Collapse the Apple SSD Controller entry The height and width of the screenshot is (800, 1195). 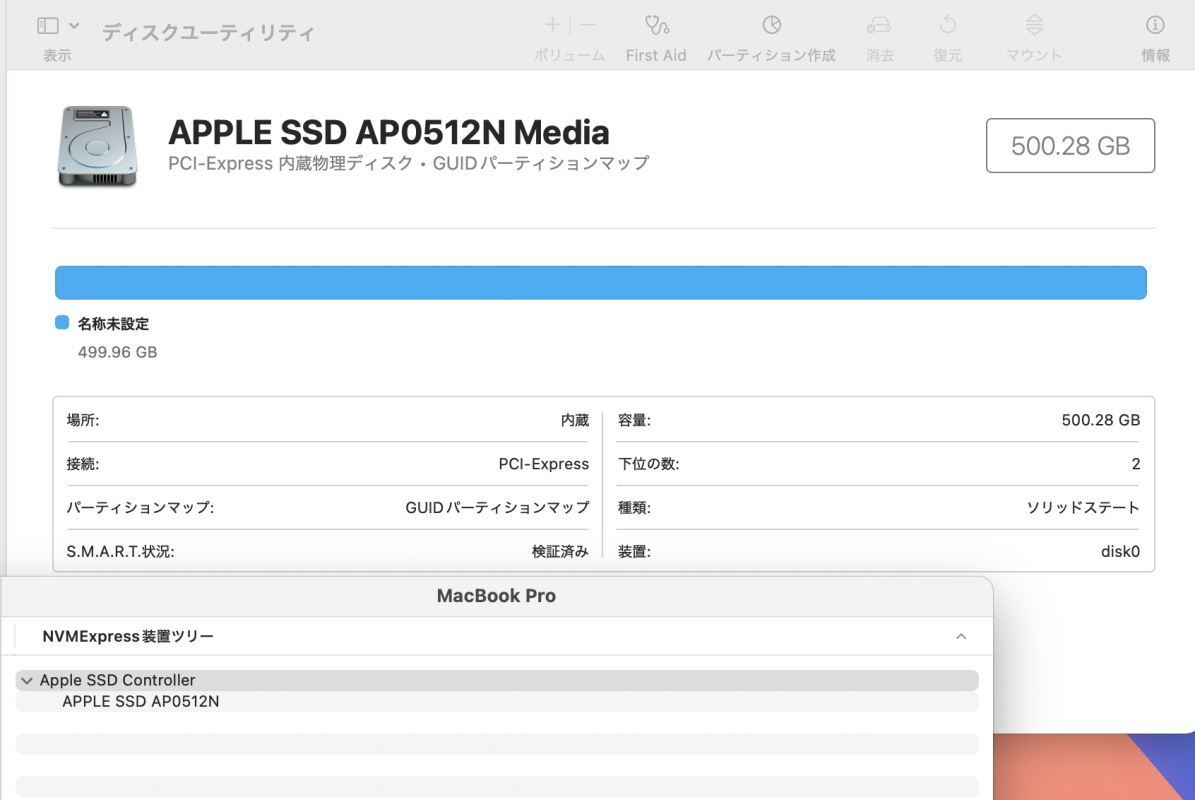tap(27, 680)
